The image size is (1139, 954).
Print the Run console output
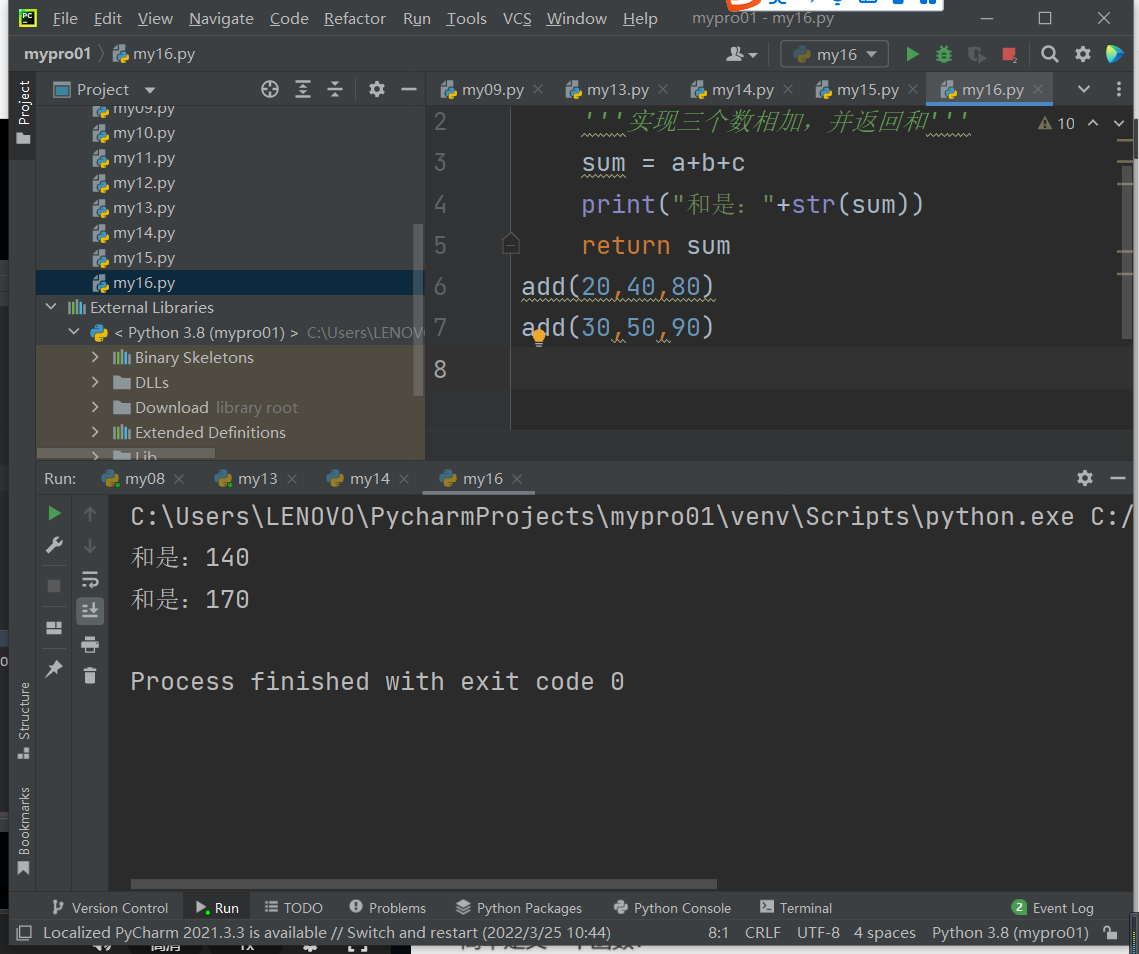[x=90, y=644]
